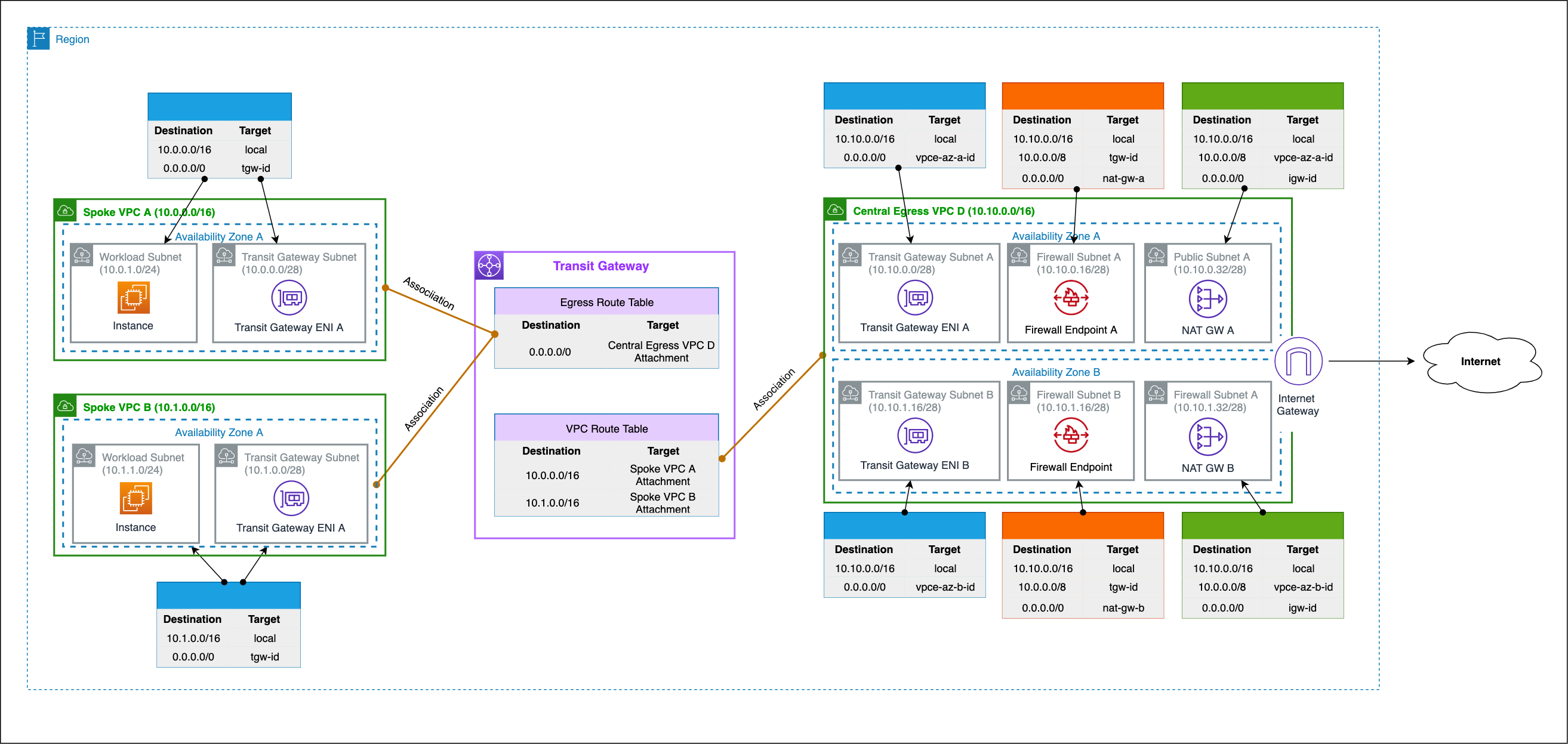Select the Firewall Endpoint icon in Availability Zone B
Viewport: 1568px width, 744px height.
point(1071,436)
